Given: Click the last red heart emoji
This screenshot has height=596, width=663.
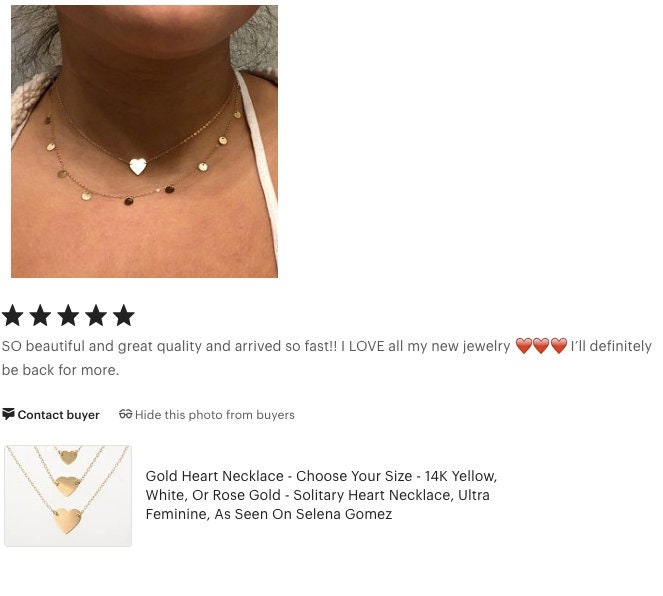Looking at the screenshot, I should click(559, 346).
